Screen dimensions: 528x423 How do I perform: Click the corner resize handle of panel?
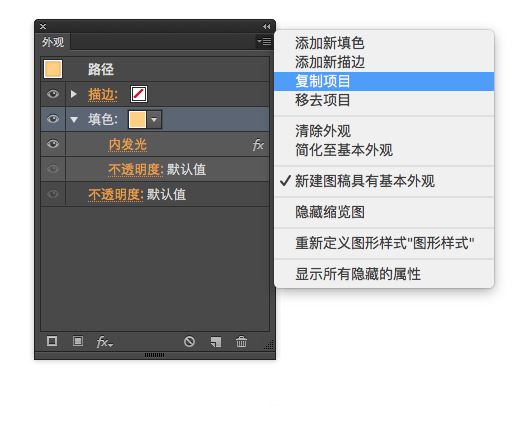[269, 345]
